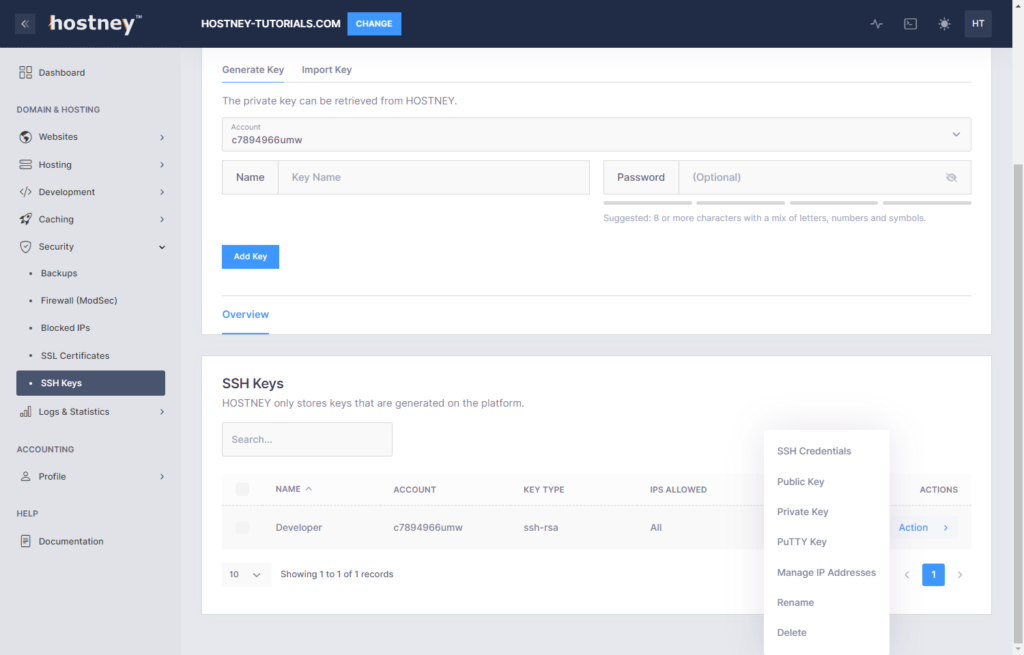Select Manage IP Addresses from the menu
The width and height of the screenshot is (1024, 655).
tap(826, 572)
